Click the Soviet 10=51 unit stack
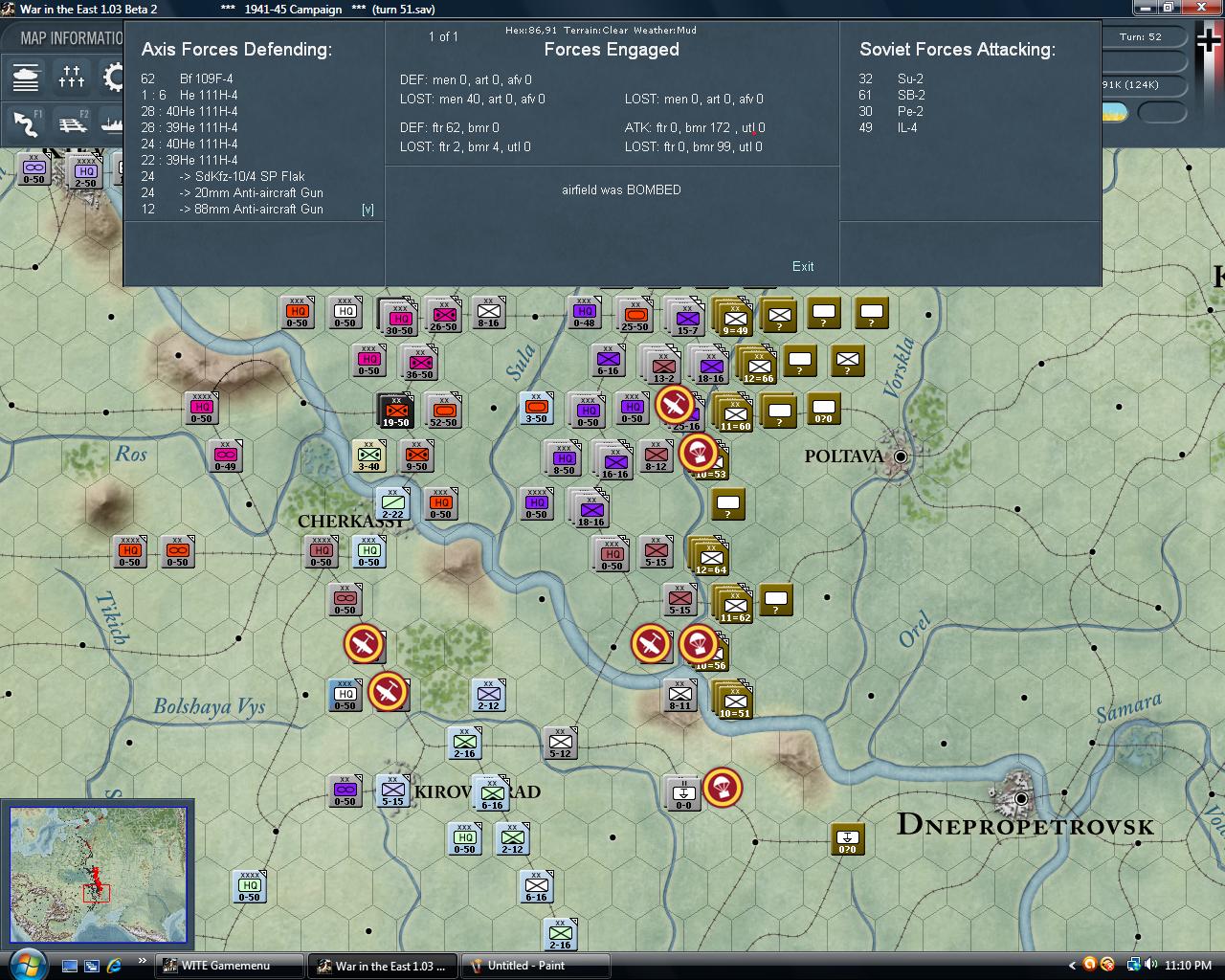This screenshot has width=1225, height=980. click(x=734, y=699)
